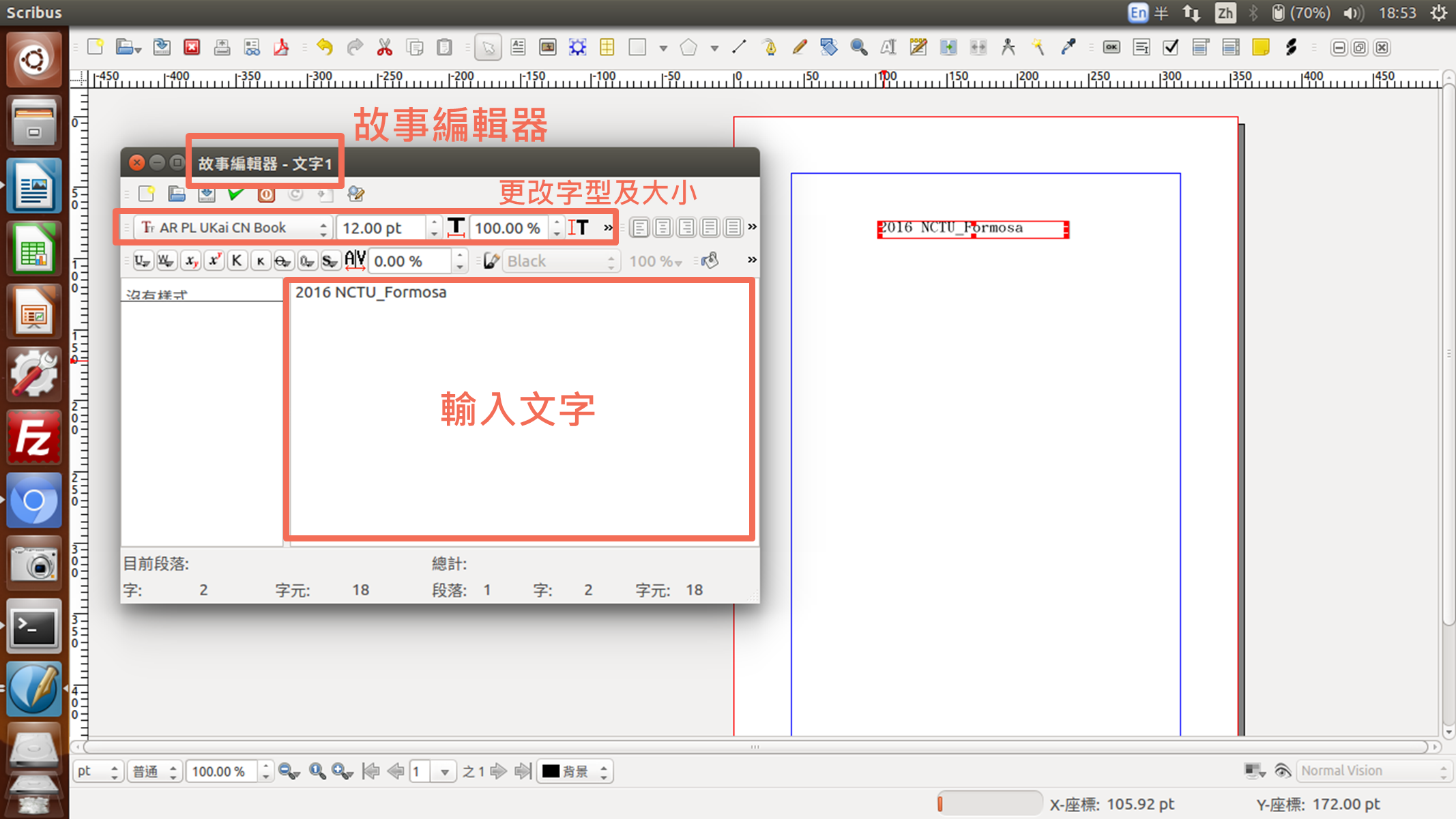The image size is (1456, 819).
Task: Click the character width scaling field 100.00 %
Action: click(510, 228)
